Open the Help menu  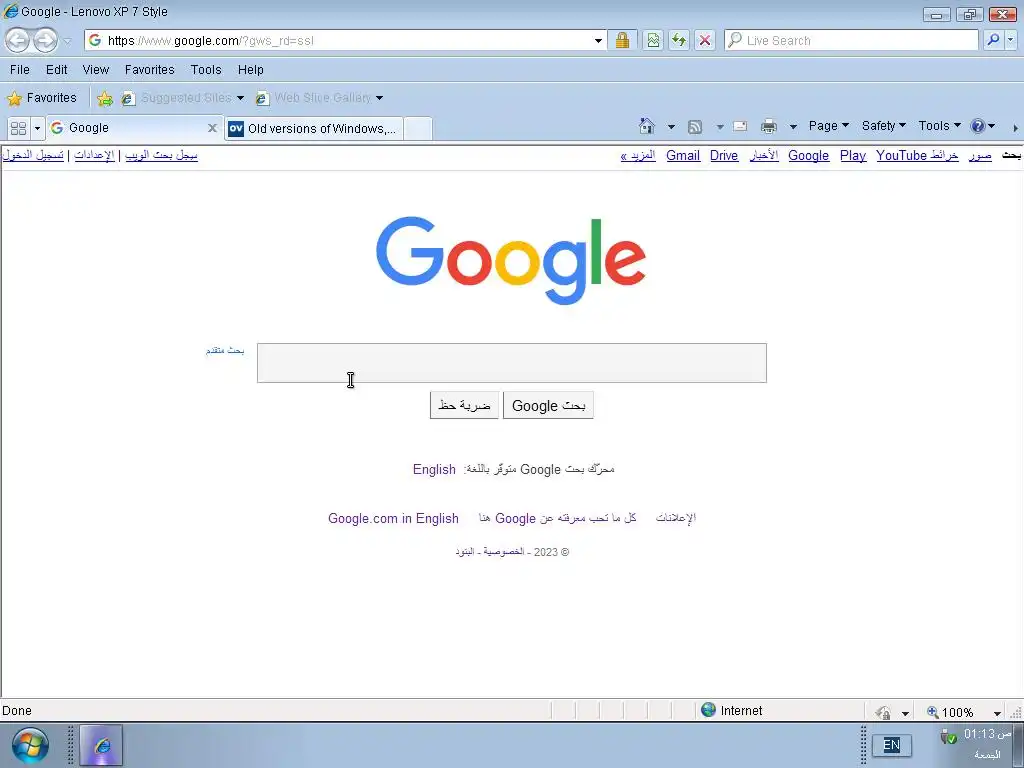tap(250, 69)
